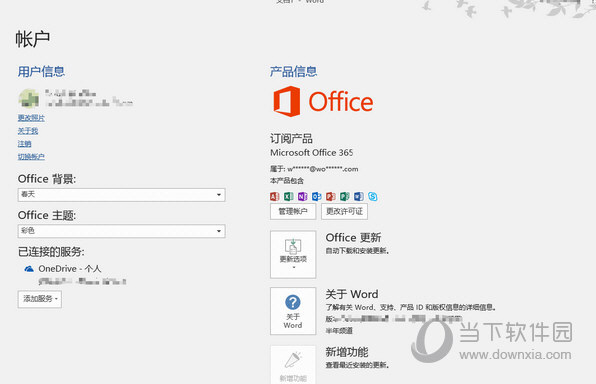Viewport: 596px width, 384px height.
Task: Click the 更改许可证 button
Action: point(344,211)
